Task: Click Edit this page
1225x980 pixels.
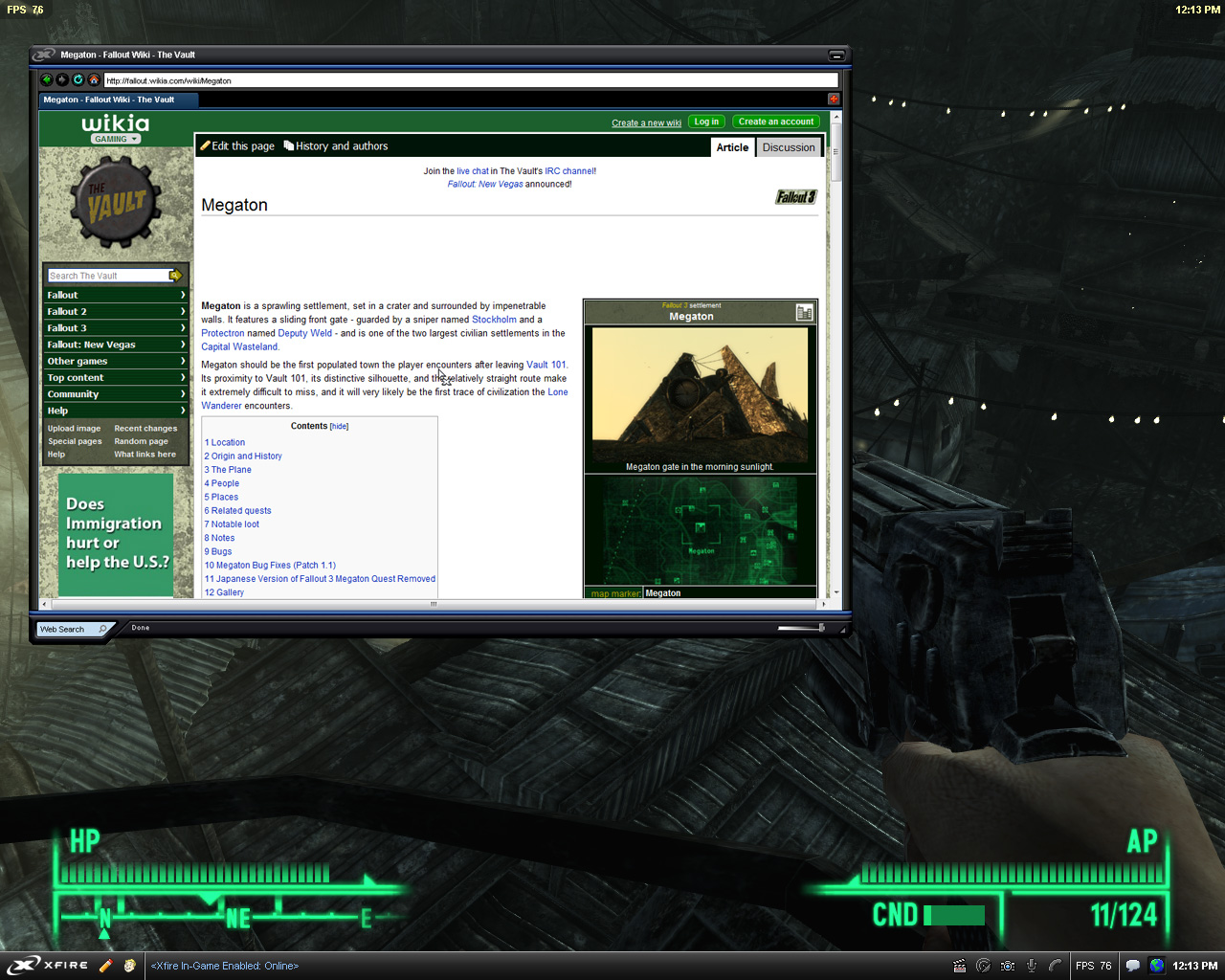Action: [237, 146]
